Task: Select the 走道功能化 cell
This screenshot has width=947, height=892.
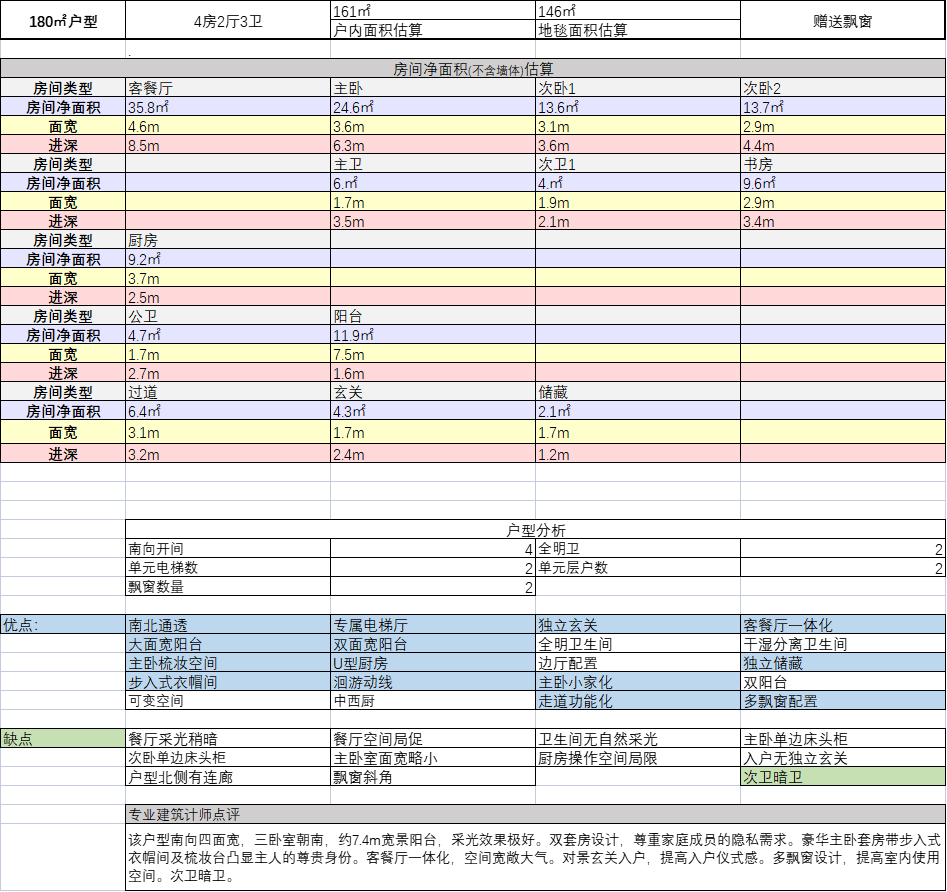Action: point(638,701)
